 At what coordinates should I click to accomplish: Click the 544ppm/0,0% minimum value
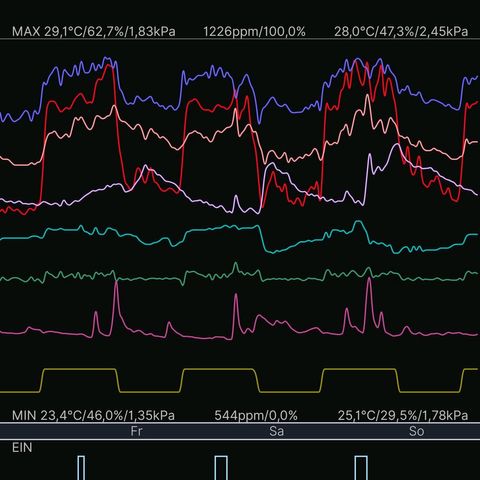coord(256,415)
